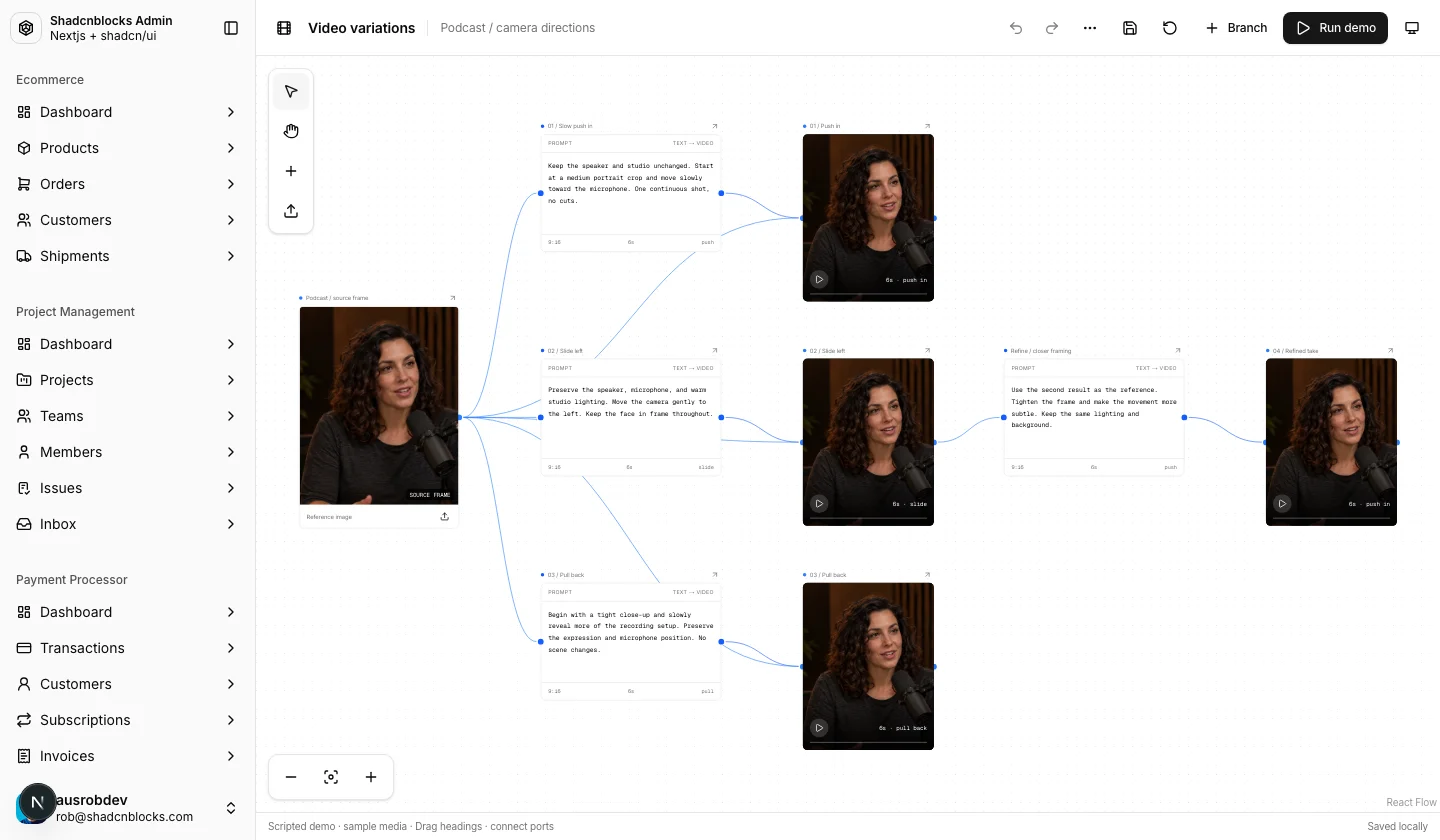Click the fit view icon
This screenshot has width=1440, height=840.
[x=331, y=777]
